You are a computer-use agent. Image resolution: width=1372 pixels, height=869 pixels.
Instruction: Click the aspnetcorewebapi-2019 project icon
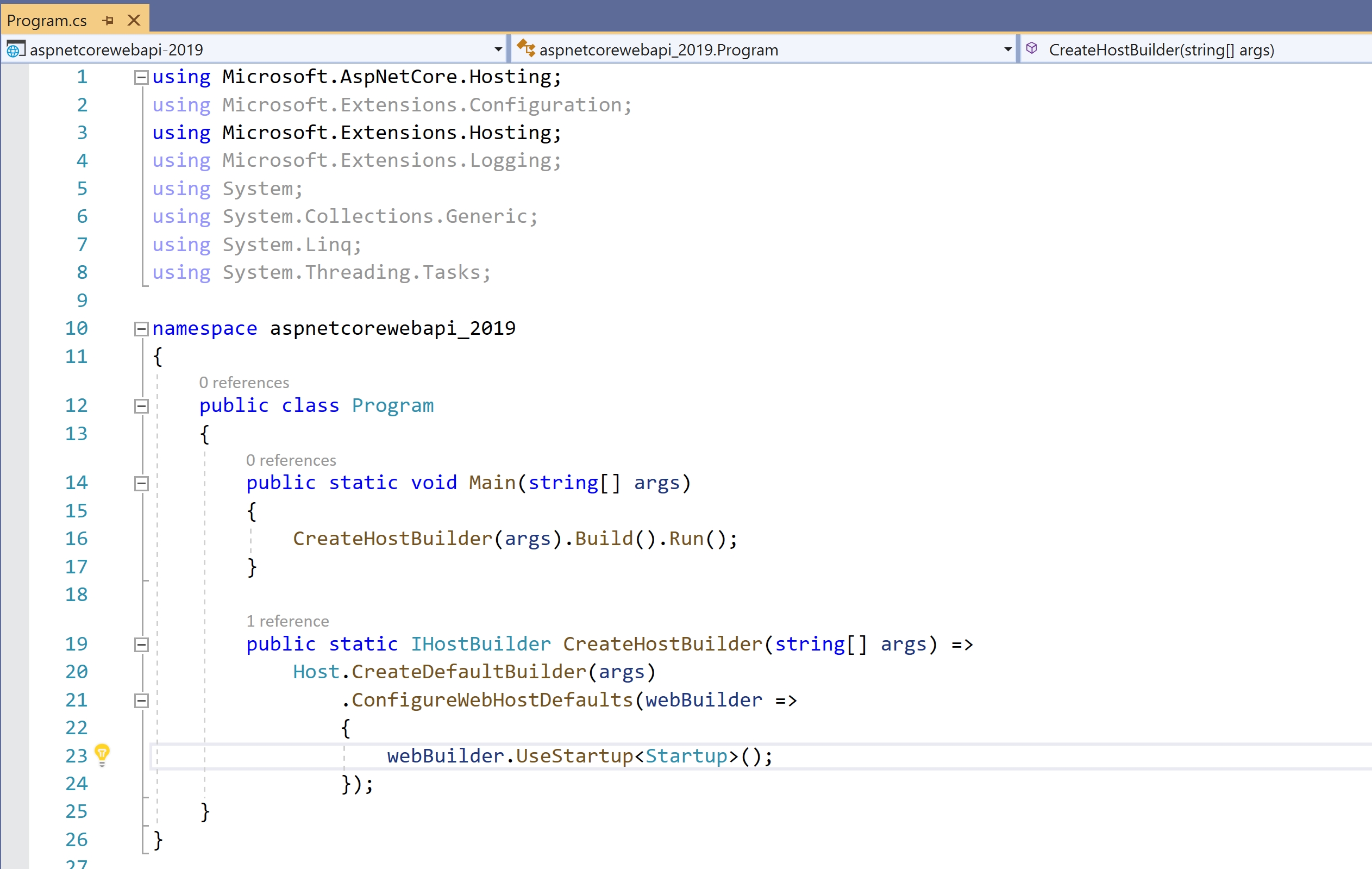click(x=15, y=49)
